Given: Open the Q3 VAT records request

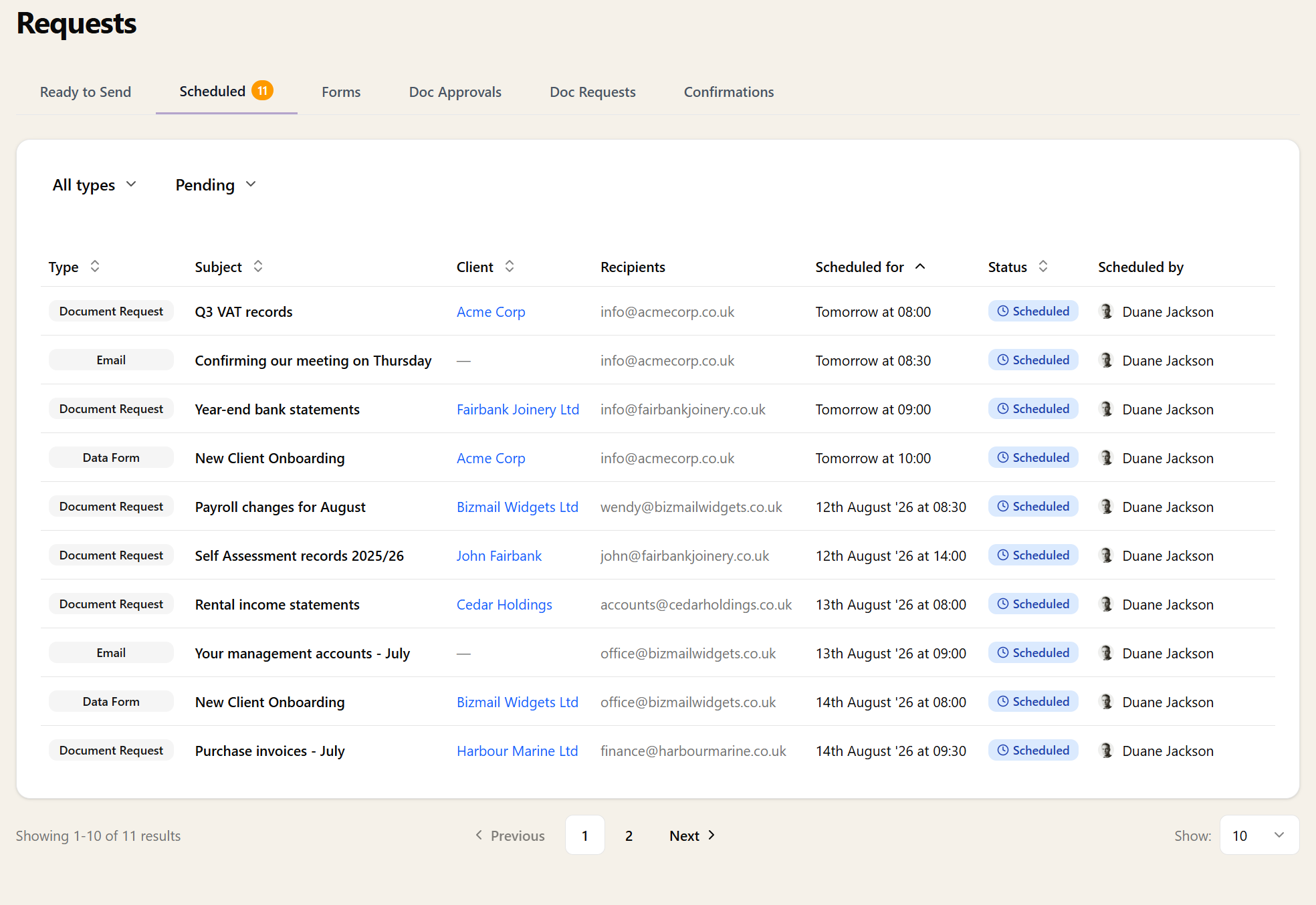Looking at the screenshot, I should pos(244,312).
